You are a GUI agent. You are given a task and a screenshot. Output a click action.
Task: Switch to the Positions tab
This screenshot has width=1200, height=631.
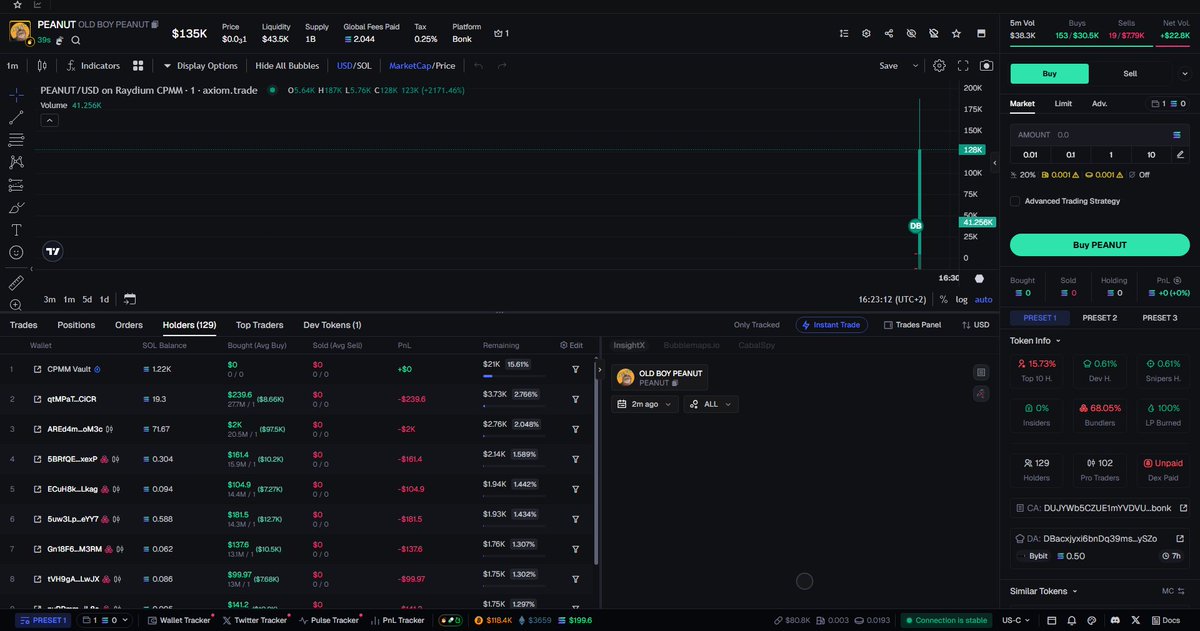pyautogui.click(x=76, y=325)
